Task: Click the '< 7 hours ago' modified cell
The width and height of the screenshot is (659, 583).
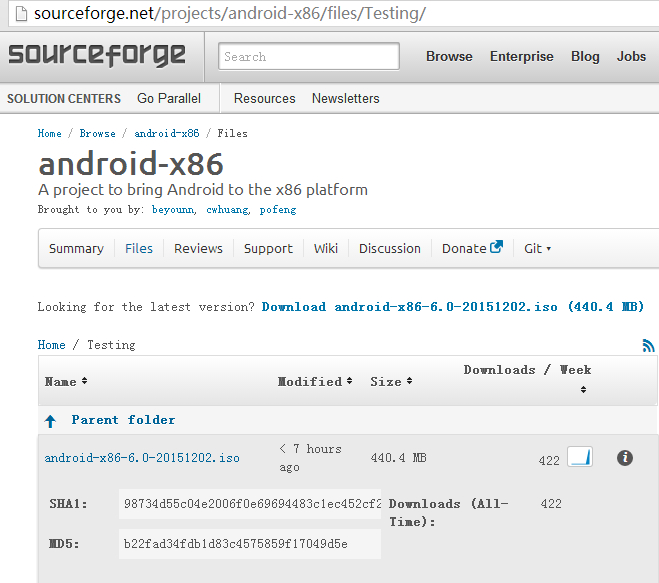Action: [310, 458]
